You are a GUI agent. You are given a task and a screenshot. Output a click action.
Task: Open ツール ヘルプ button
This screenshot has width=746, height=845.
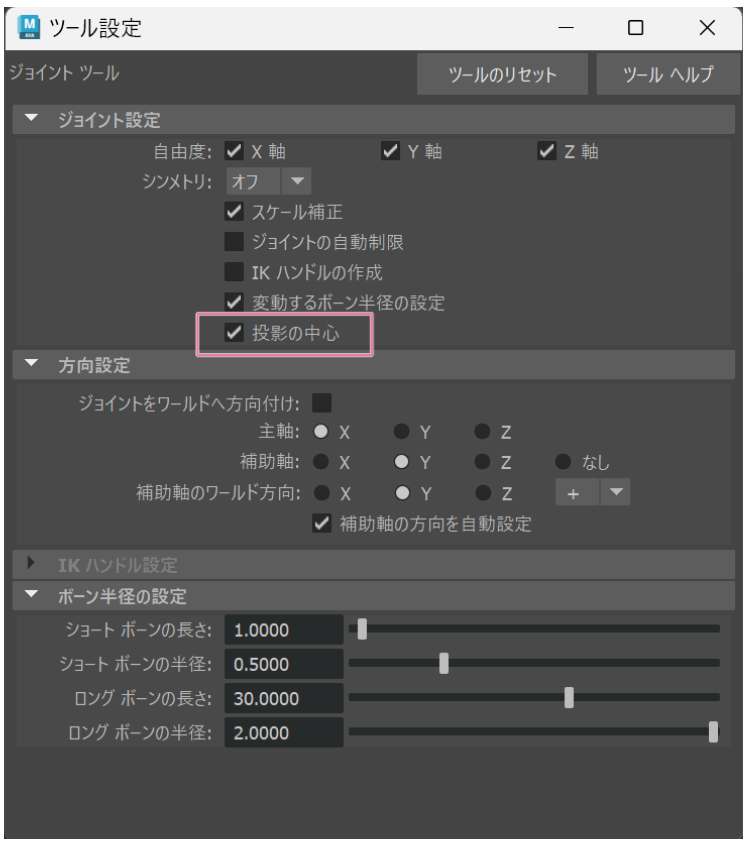(667, 77)
